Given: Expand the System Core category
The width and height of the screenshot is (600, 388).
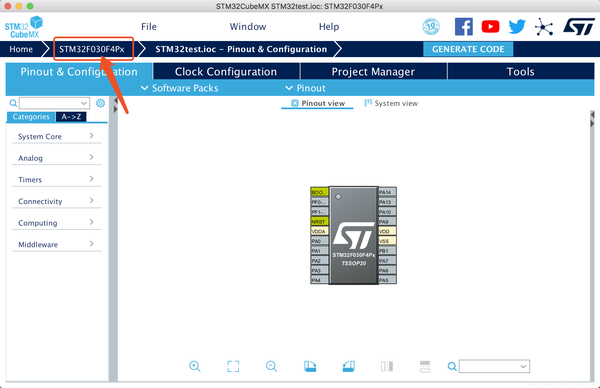Looking at the screenshot, I should point(57,137).
